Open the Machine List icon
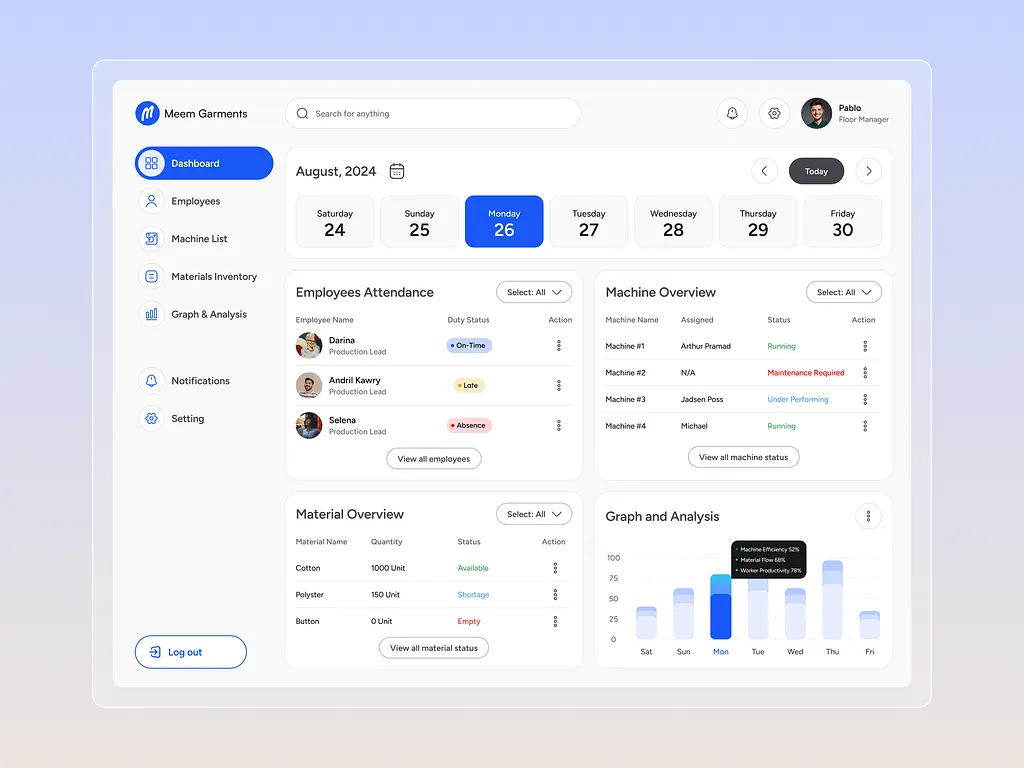1024x768 pixels. coord(151,239)
